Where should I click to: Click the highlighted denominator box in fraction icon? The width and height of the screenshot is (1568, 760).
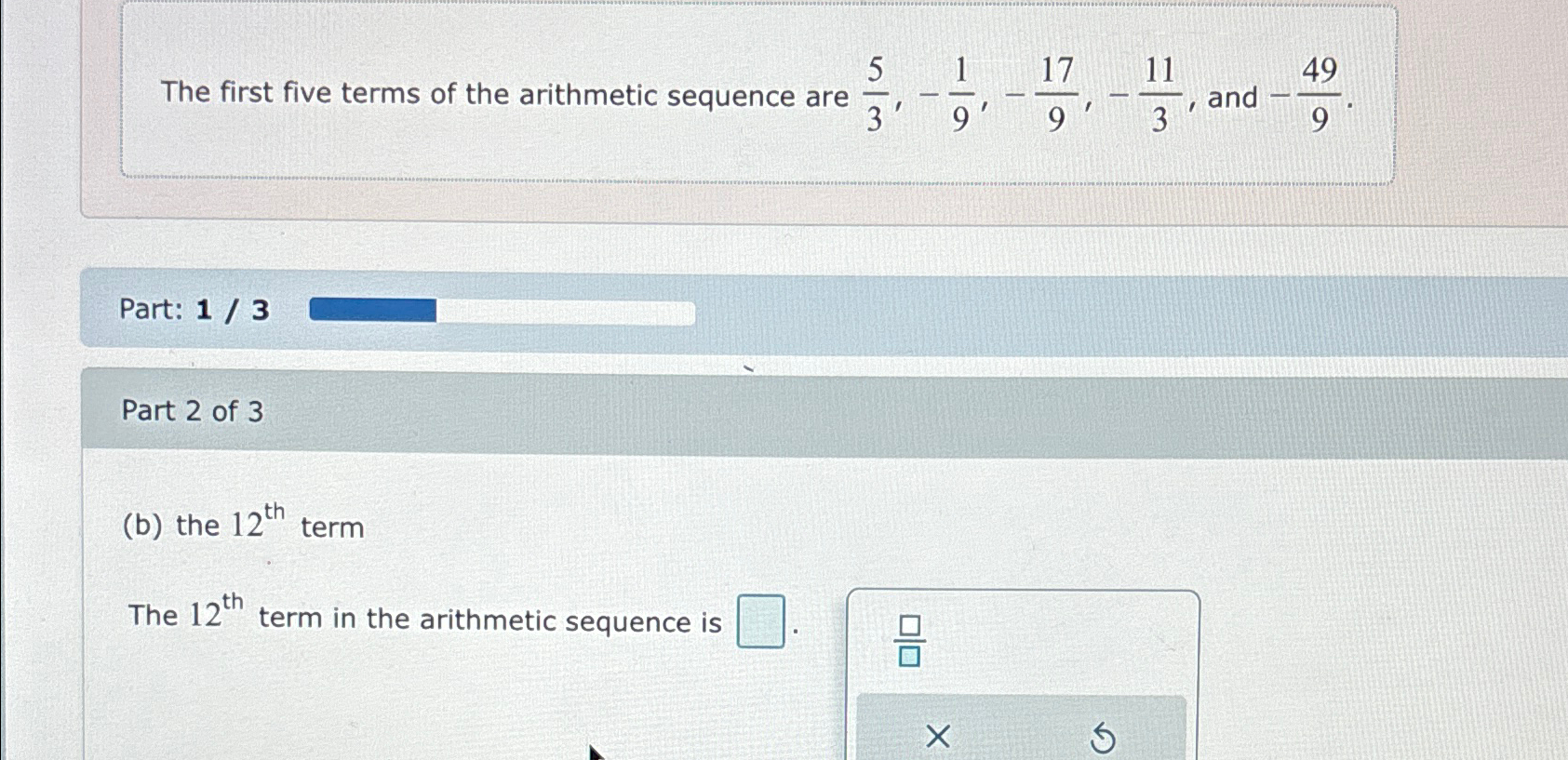[x=910, y=657]
